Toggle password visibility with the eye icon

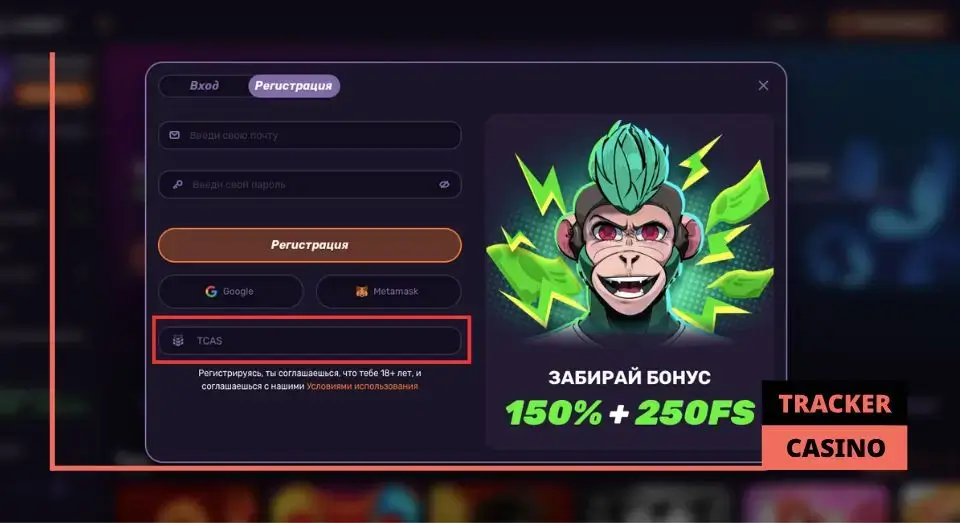444,184
